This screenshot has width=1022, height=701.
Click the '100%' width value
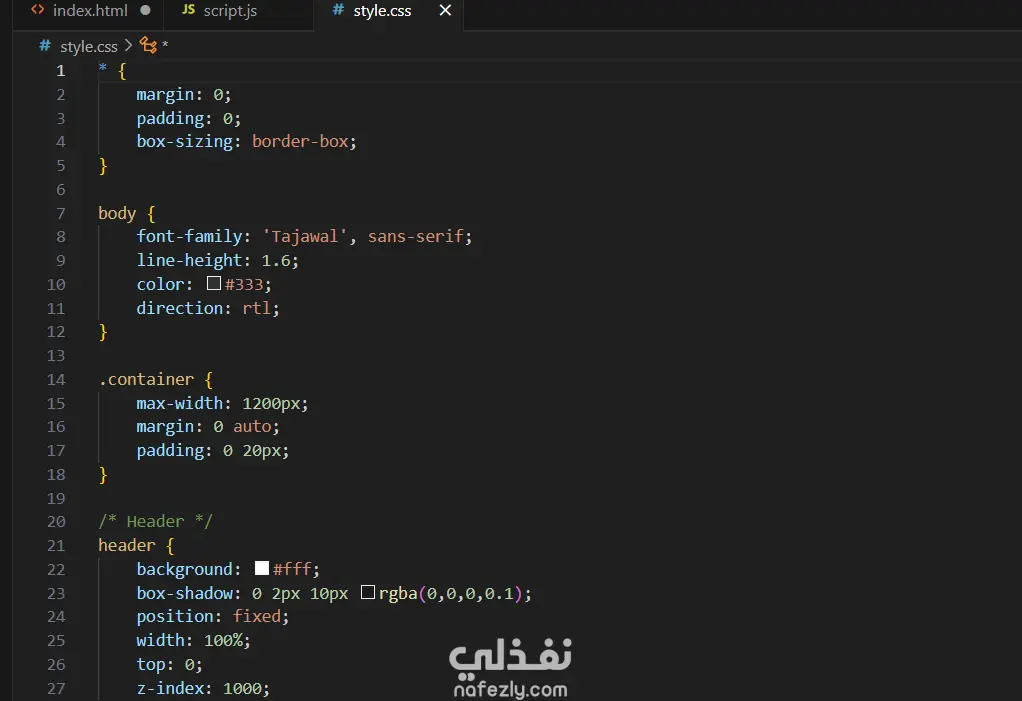[223, 640]
